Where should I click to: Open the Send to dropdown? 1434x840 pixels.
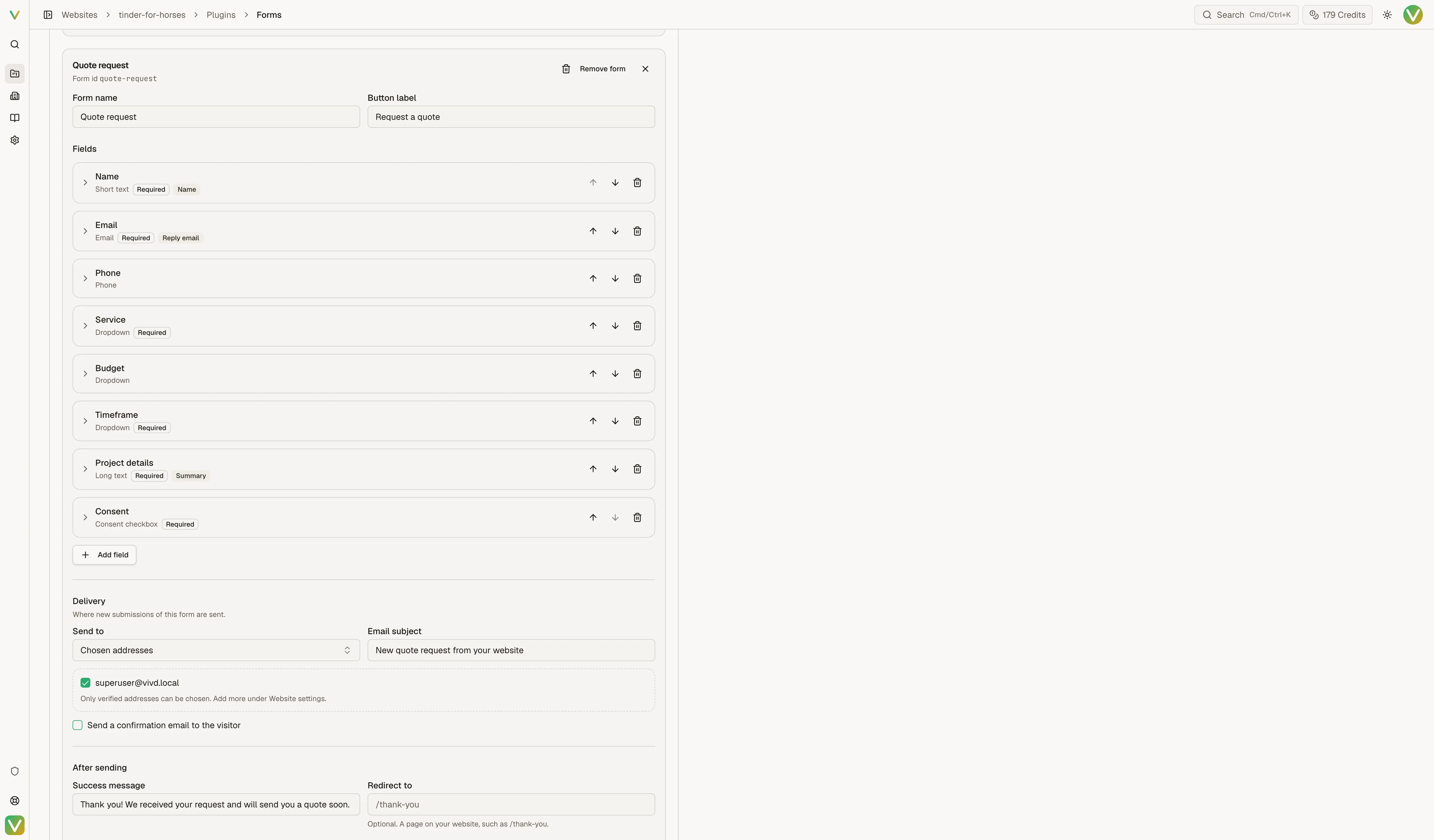[216, 650]
